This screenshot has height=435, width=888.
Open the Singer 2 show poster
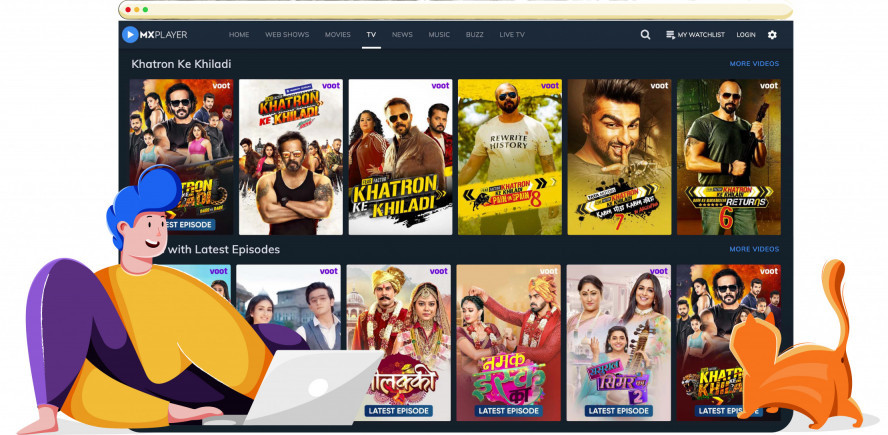[x=618, y=342]
